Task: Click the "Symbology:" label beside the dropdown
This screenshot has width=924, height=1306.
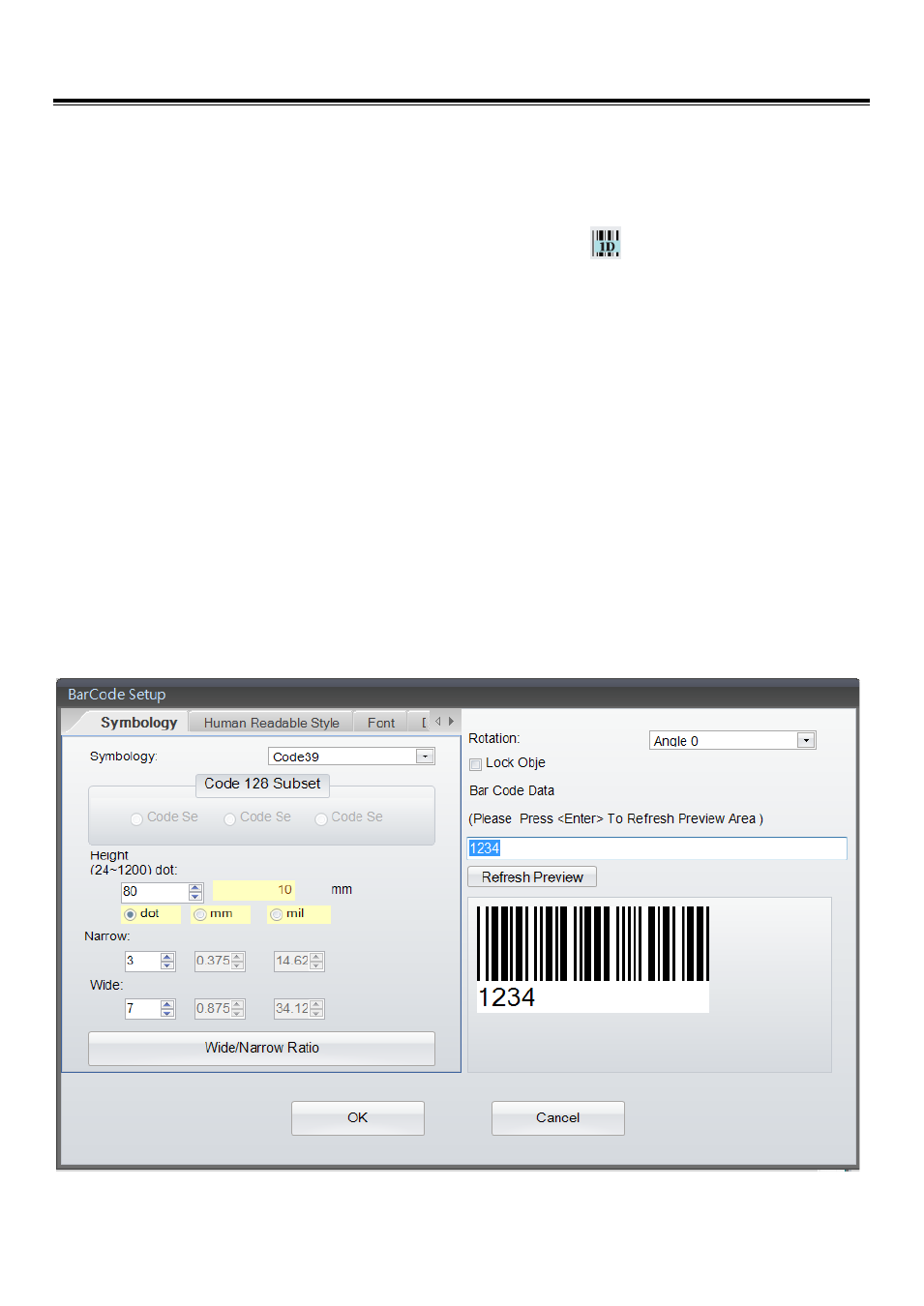Action: click(123, 757)
